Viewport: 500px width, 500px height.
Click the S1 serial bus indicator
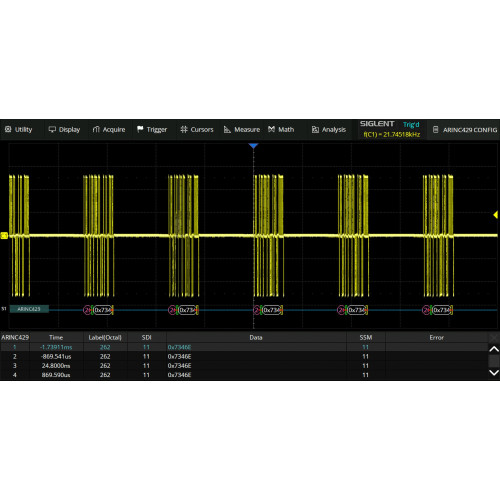tap(4, 309)
